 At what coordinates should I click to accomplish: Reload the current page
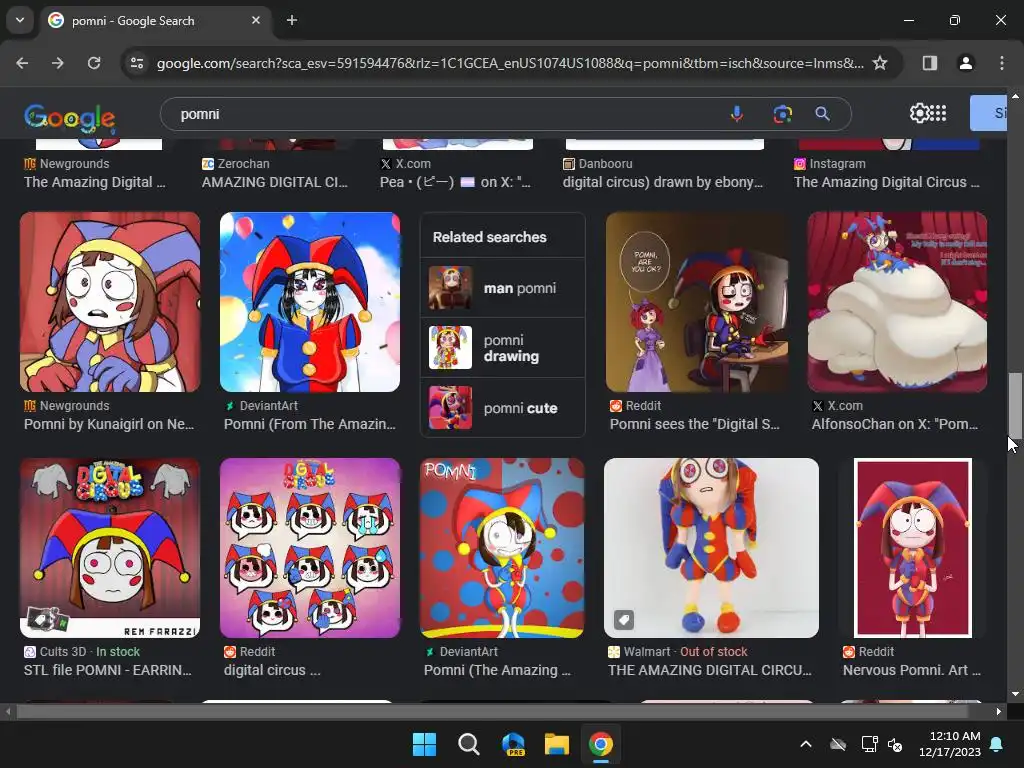click(94, 63)
